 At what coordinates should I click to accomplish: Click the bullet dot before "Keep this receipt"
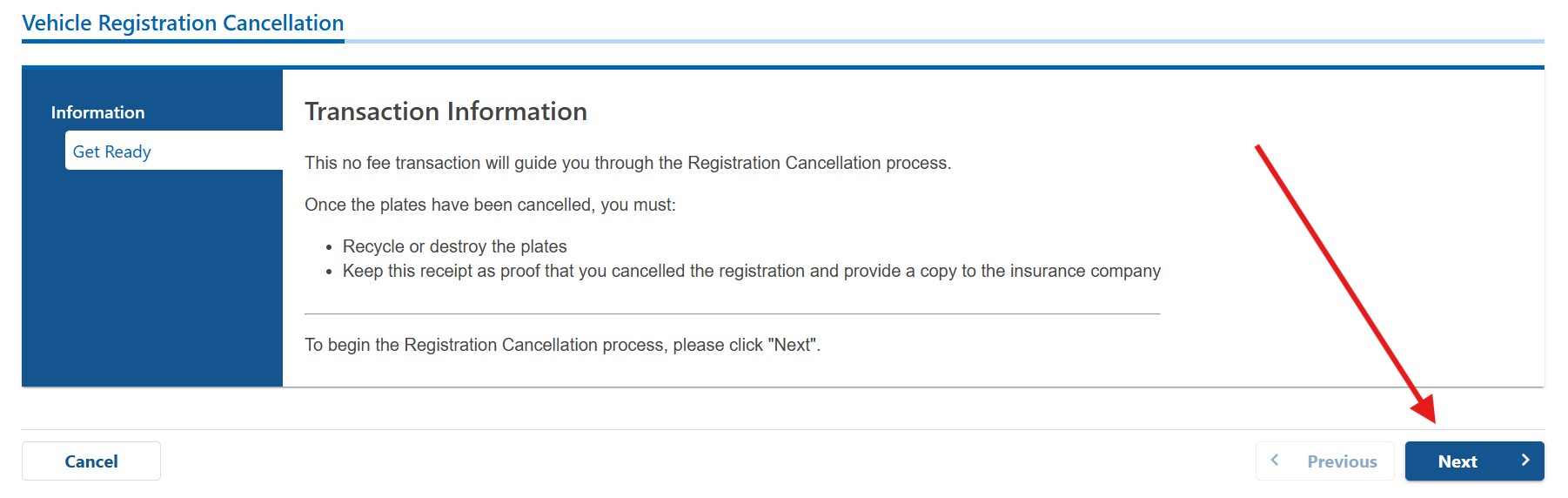[x=329, y=273]
